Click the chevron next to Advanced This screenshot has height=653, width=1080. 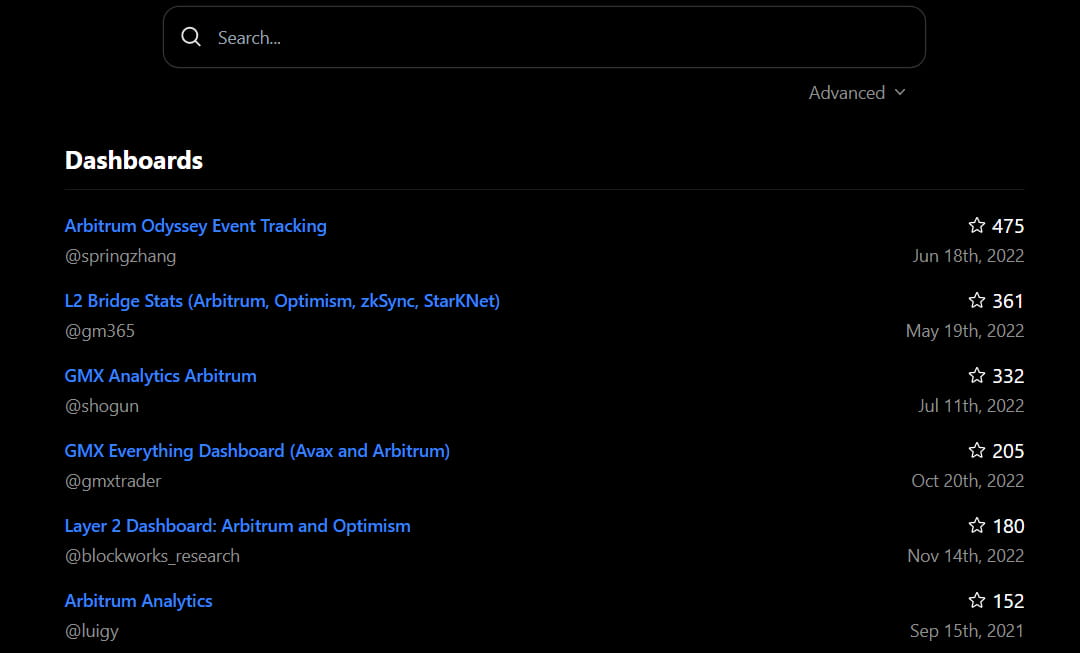click(x=900, y=92)
